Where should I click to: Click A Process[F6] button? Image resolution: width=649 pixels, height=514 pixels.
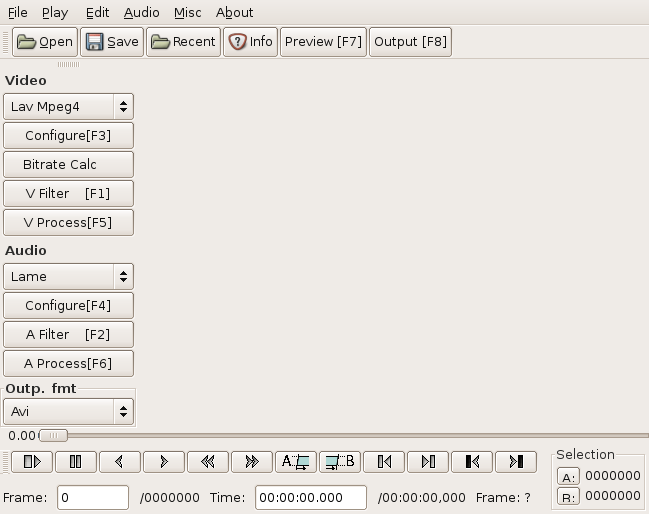tap(68, 363)
